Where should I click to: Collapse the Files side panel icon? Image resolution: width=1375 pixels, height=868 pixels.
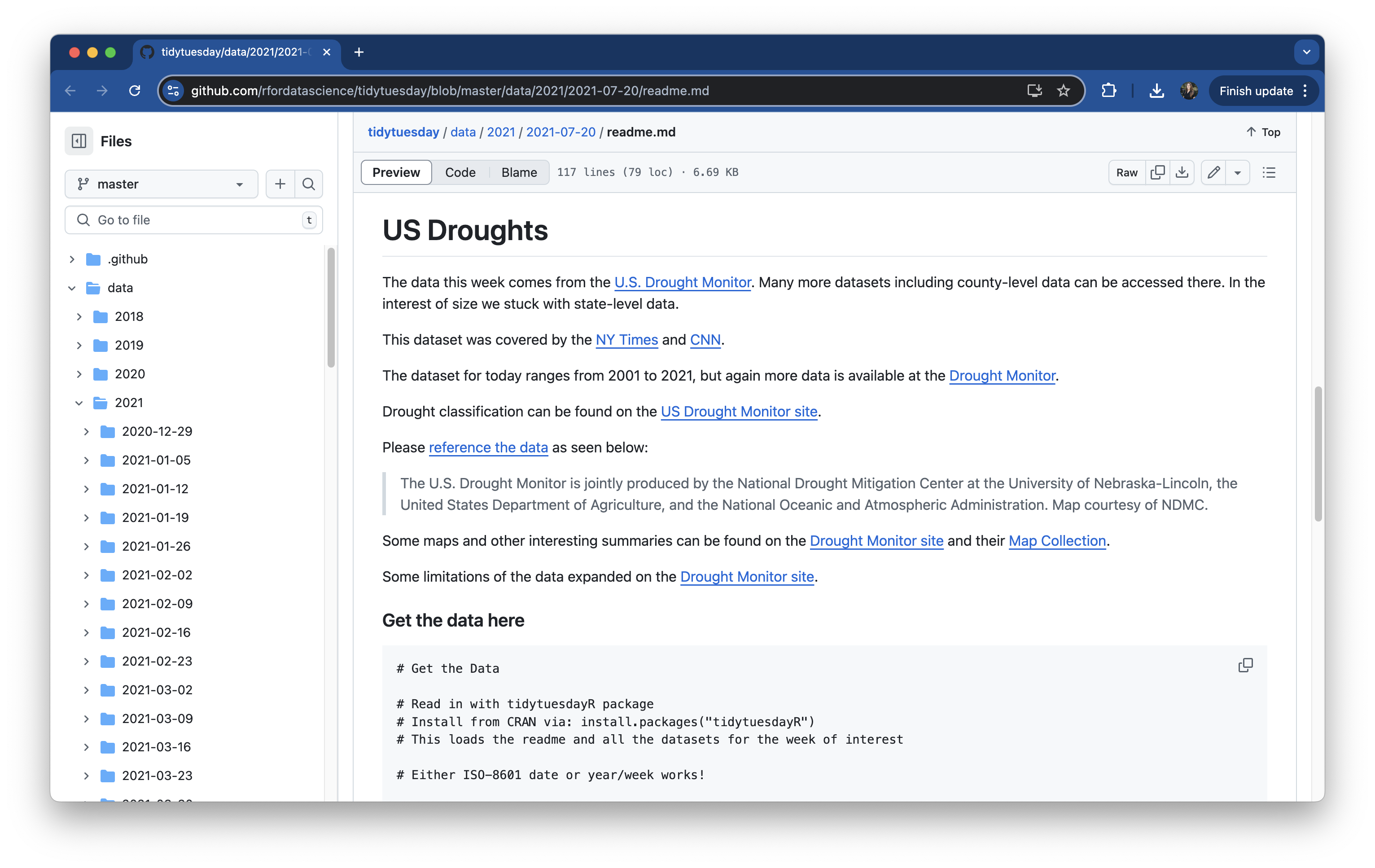[79, 141]
